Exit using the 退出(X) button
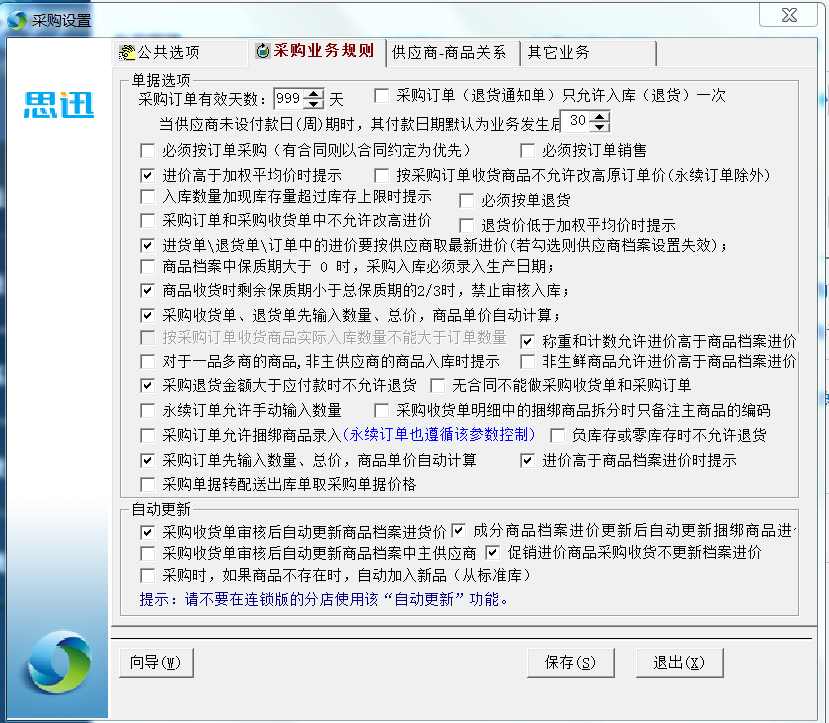 (x=679, y=662)
